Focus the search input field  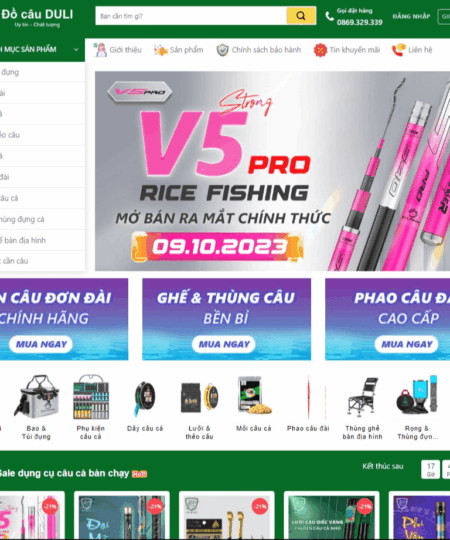pos(191,16)
